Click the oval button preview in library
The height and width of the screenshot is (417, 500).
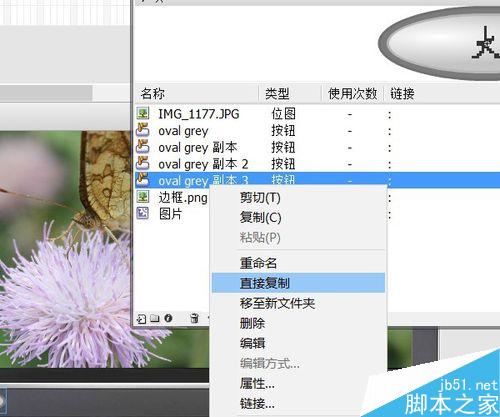coord(439,43)
